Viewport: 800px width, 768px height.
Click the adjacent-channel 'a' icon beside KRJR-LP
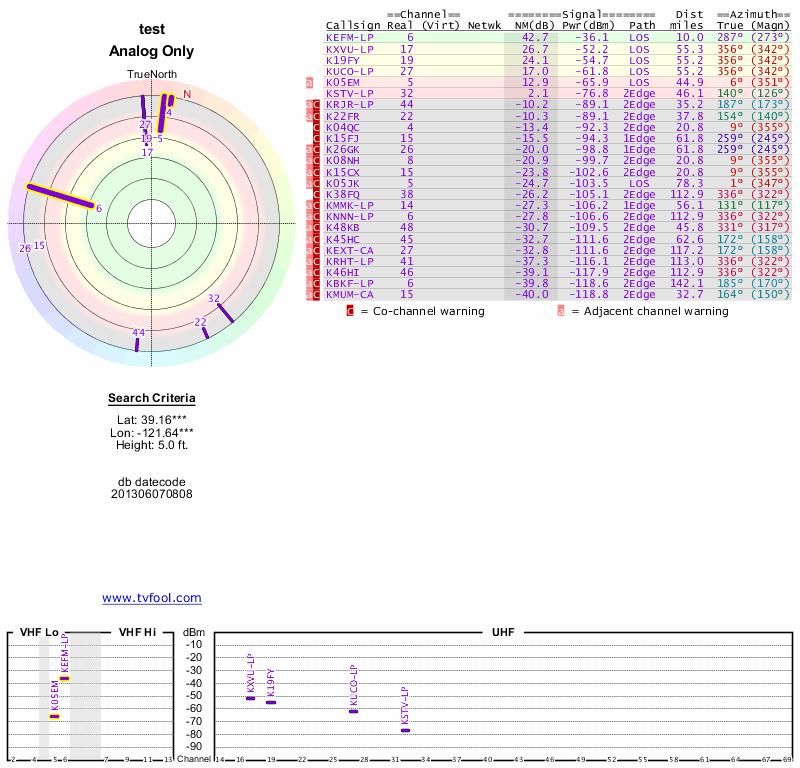(x=310, y=105)
